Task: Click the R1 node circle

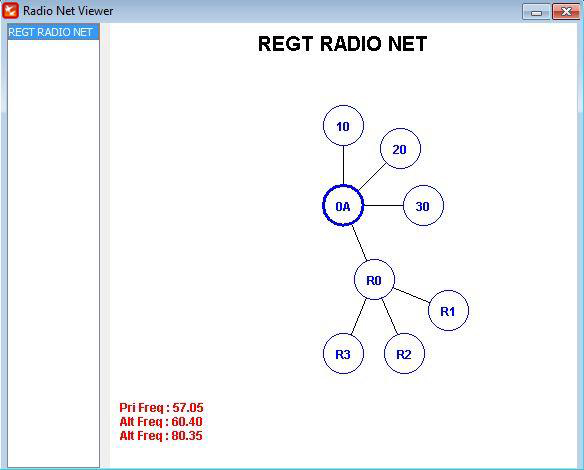Action: (448, 311)
